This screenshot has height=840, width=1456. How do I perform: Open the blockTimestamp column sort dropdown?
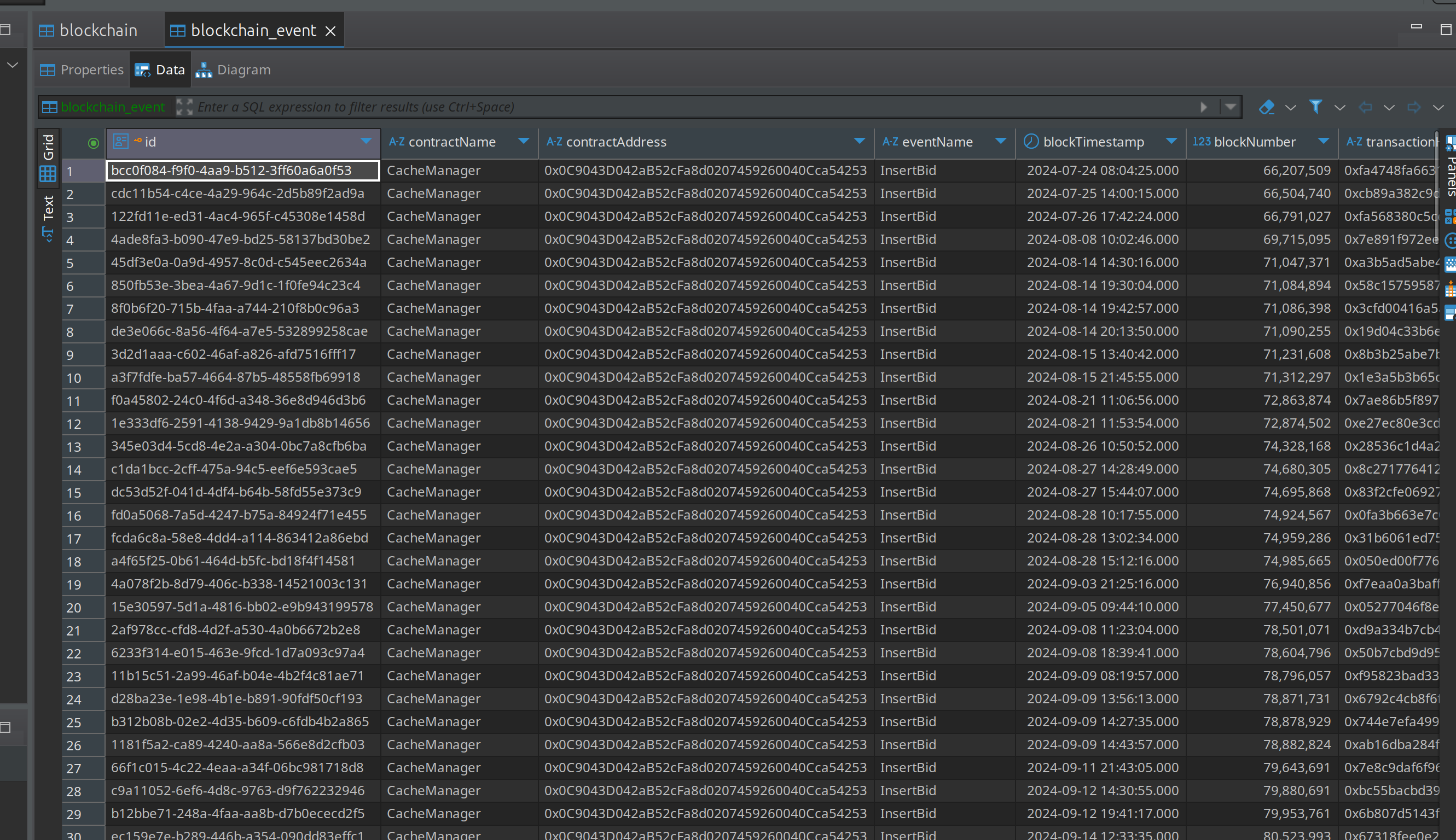coord(1171,141)
